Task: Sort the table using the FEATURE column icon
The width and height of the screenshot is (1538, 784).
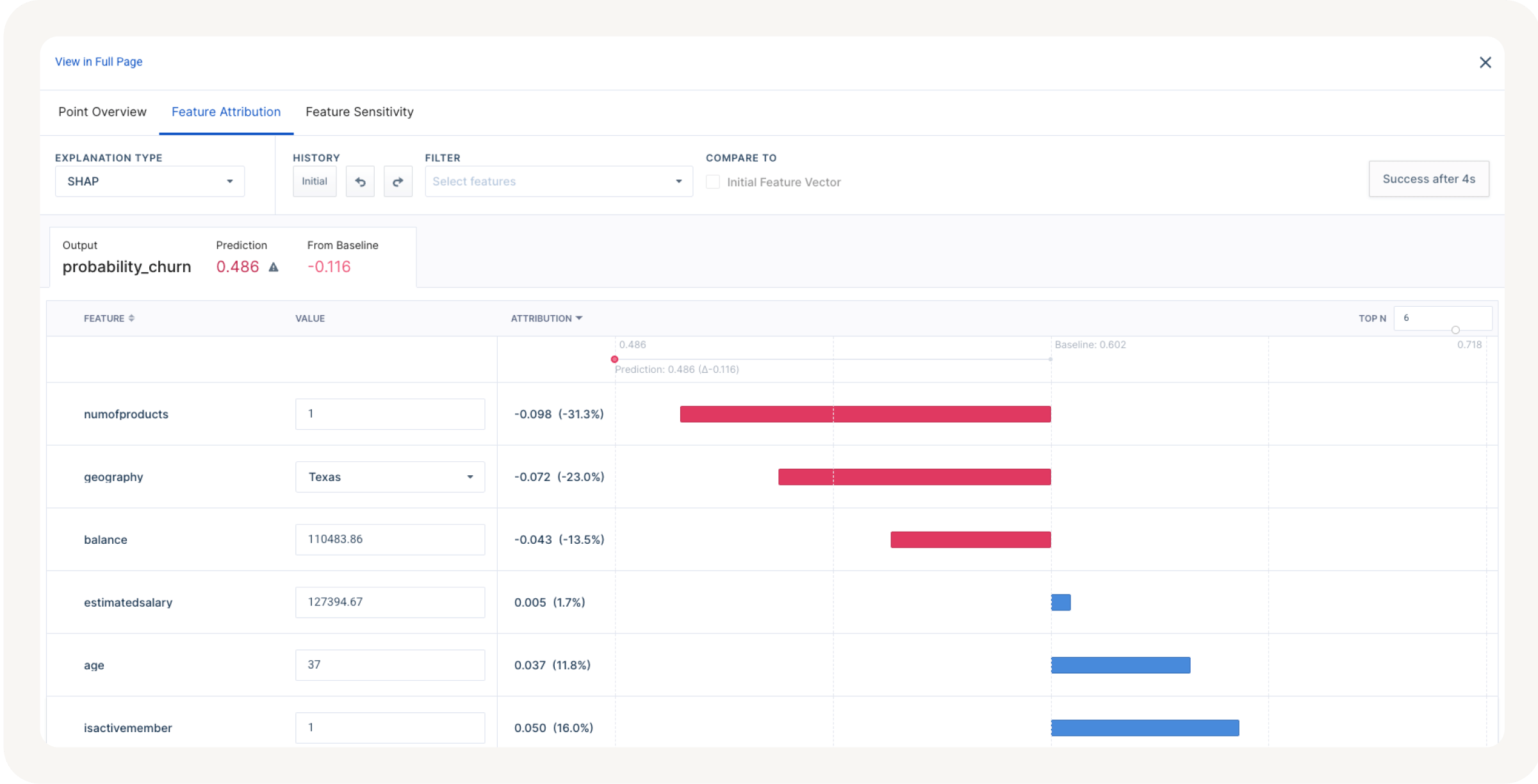Action: [133, 318]
